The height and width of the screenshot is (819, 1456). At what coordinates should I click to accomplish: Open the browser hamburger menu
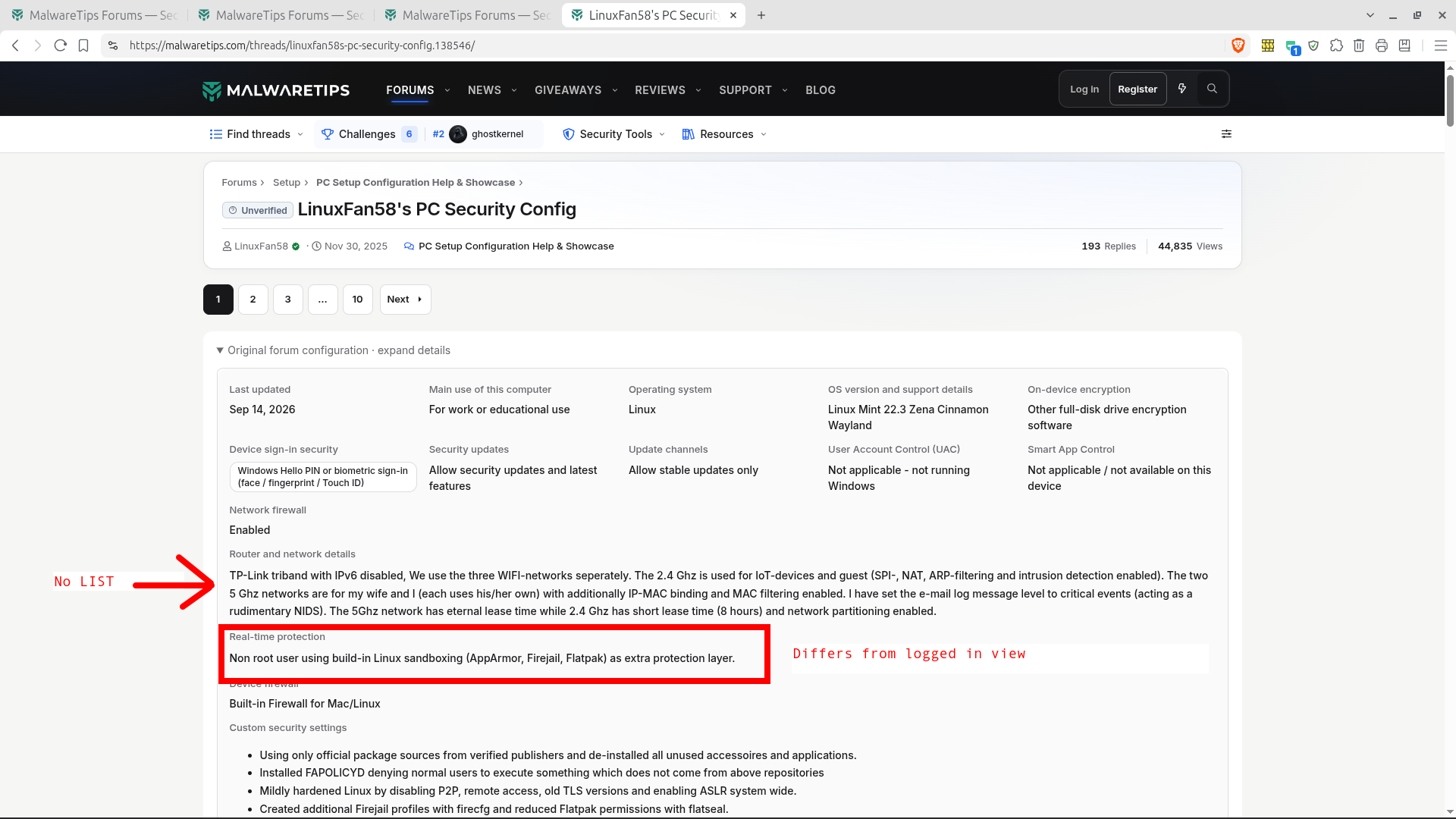[x=1441, y=45]
